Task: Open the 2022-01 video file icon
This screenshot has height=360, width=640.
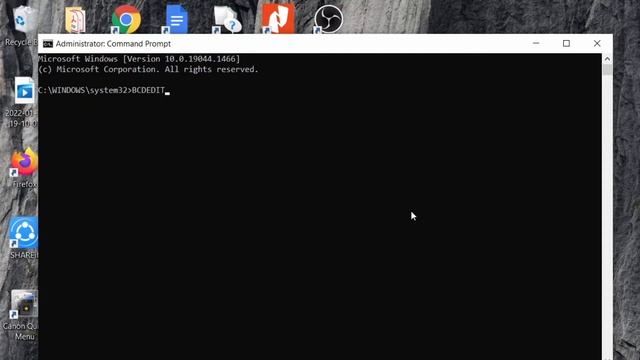Action: 24,91
